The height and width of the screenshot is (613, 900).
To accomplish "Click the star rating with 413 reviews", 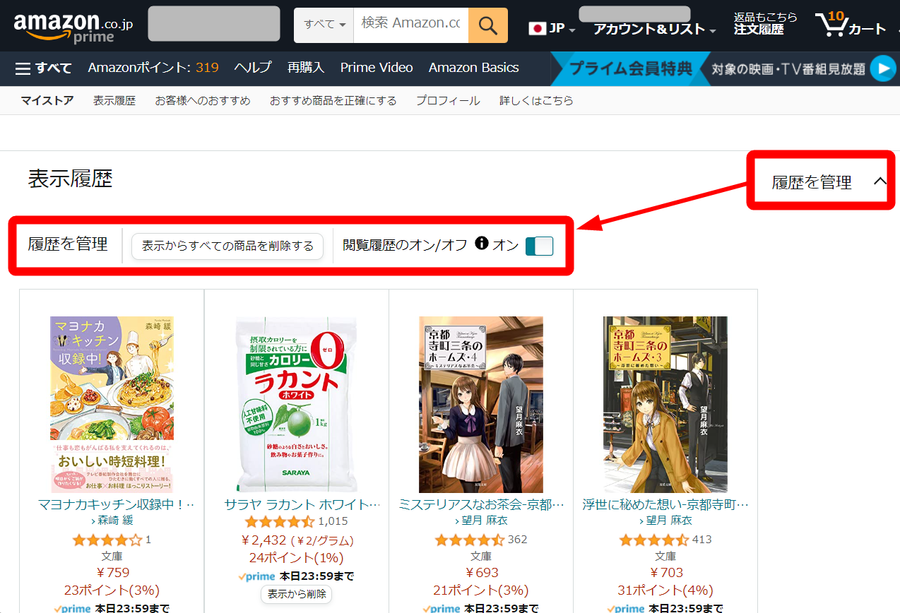I will point(654,540).
